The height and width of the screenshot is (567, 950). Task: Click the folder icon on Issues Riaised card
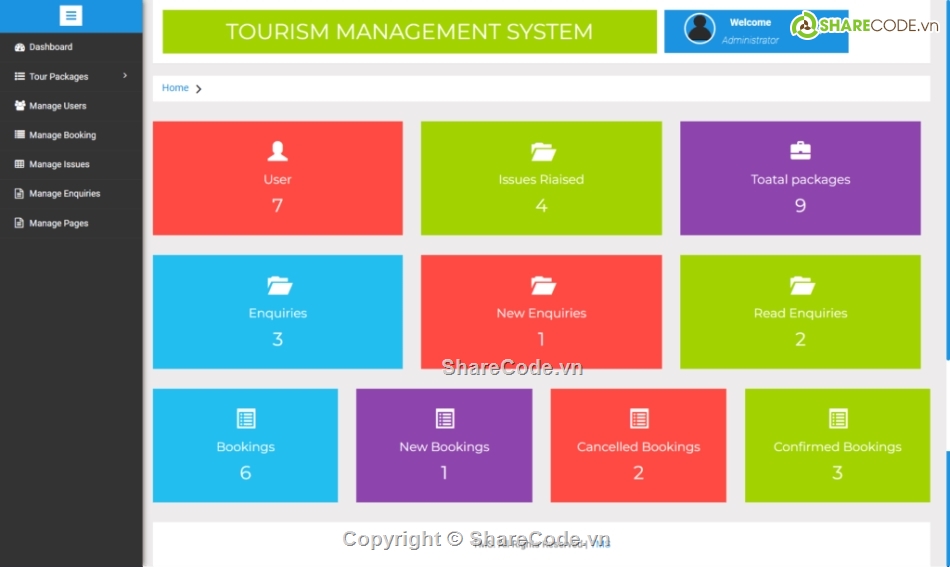coord(543,151)
